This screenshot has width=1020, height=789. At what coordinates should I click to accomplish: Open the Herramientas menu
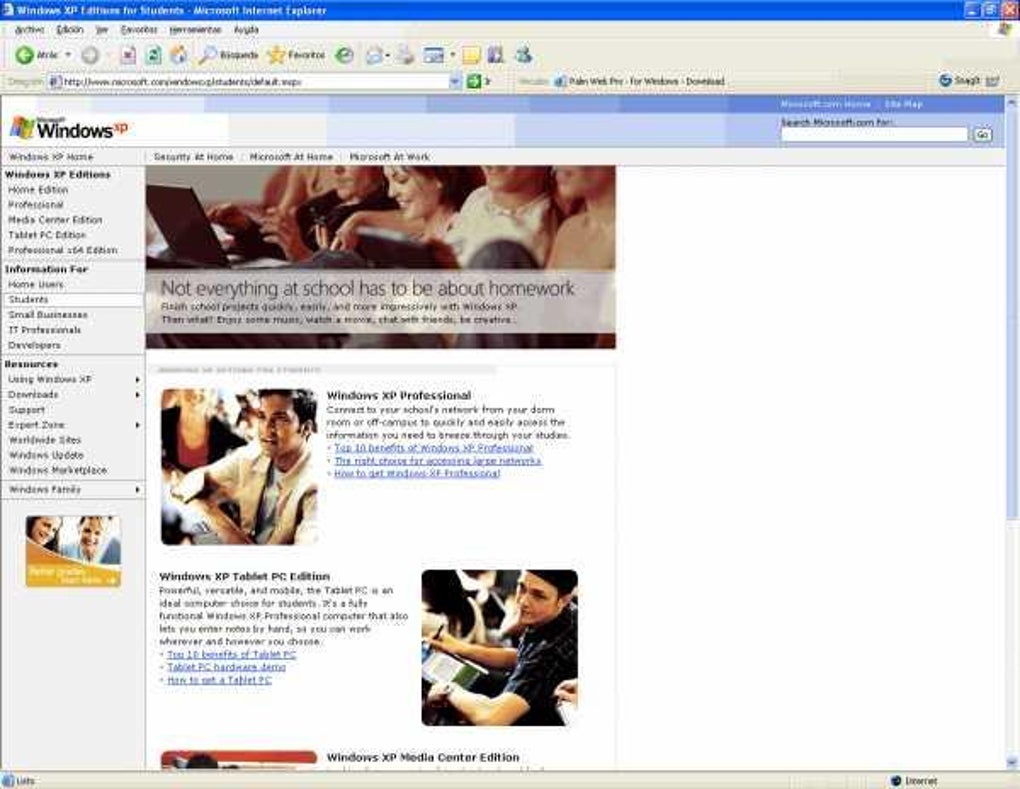point(195,30)
